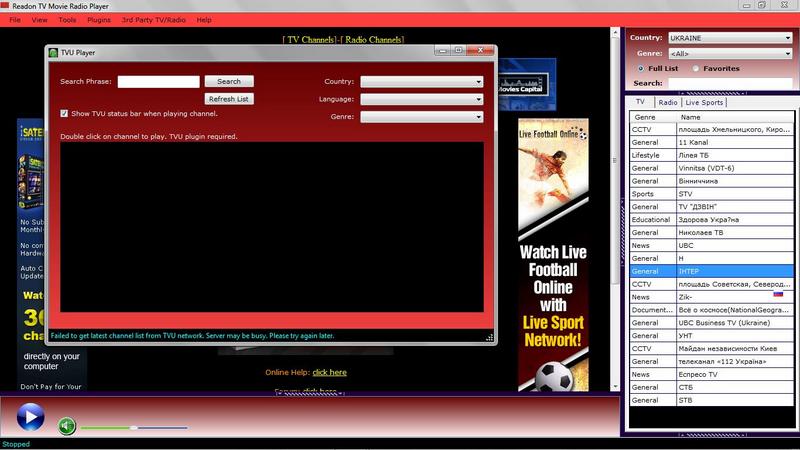Viewport: 800px width, 450px height.
Task: Sort channel list by the Genre column header
Action: click(653, 117)
